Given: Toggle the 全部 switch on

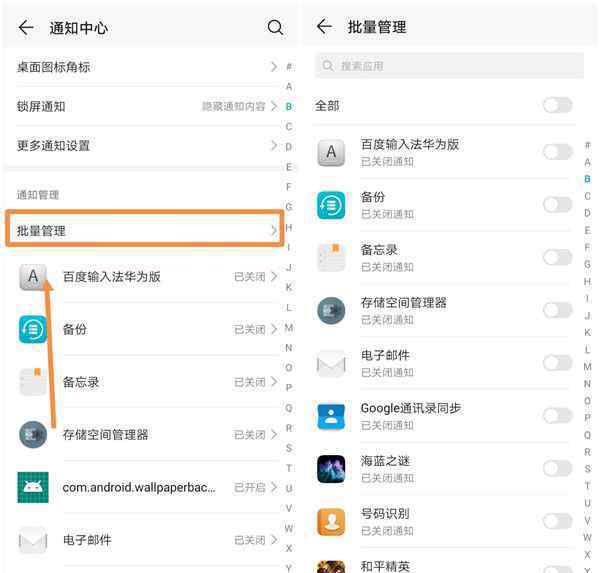Looking at the screenshot, I should (x=558, y=105).
